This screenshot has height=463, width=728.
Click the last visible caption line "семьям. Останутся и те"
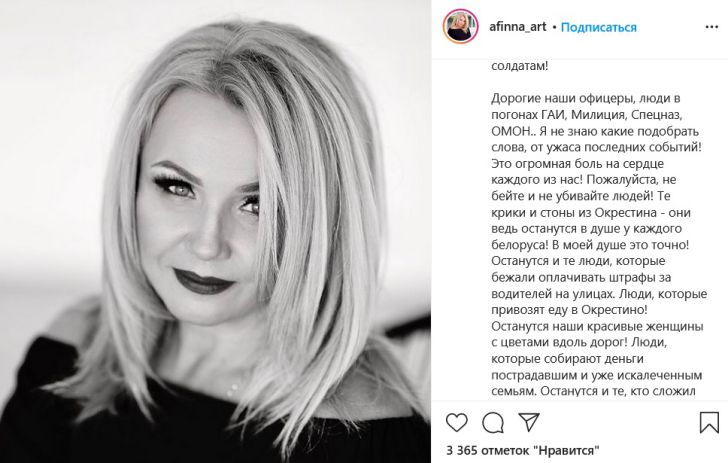(593, 391)
